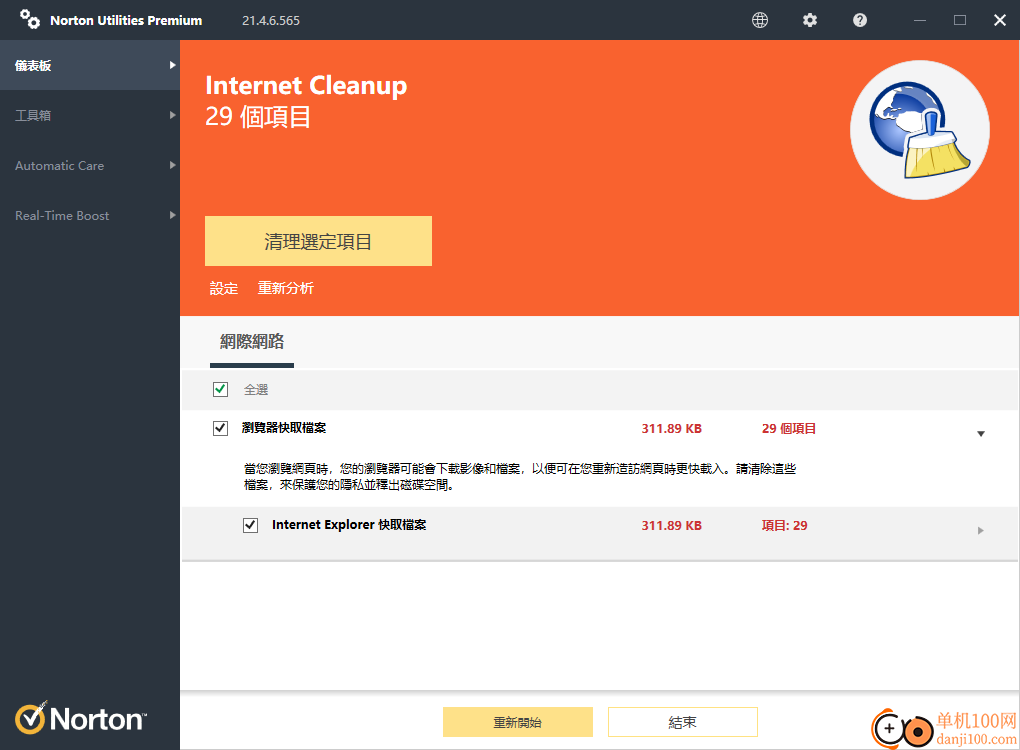Screen dimensions: 1020x750
Task: Open the language globe icon
Action: [x=760, y=20]
